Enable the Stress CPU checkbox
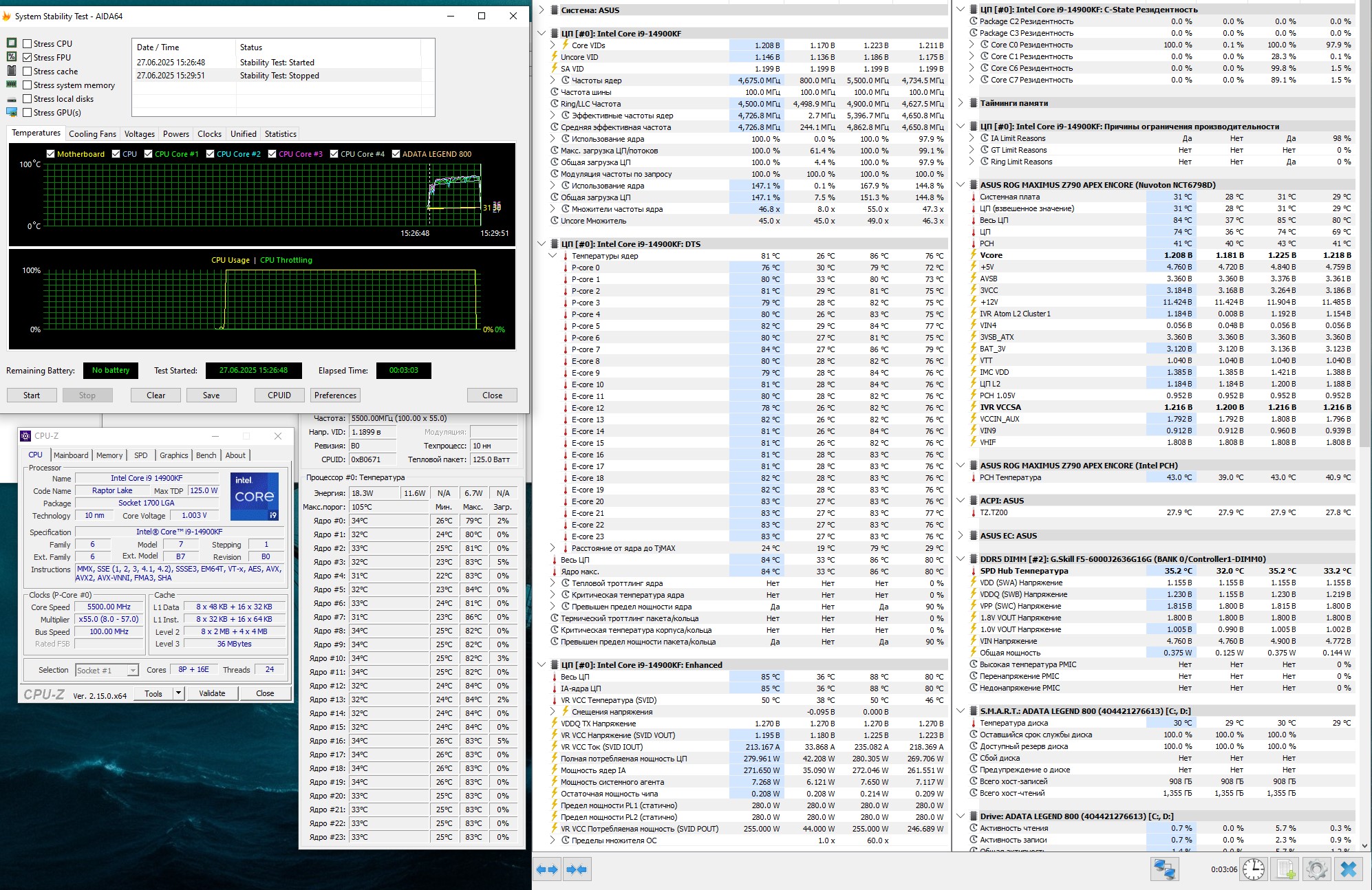The image size is (1372, 890). tap(28, 43)
